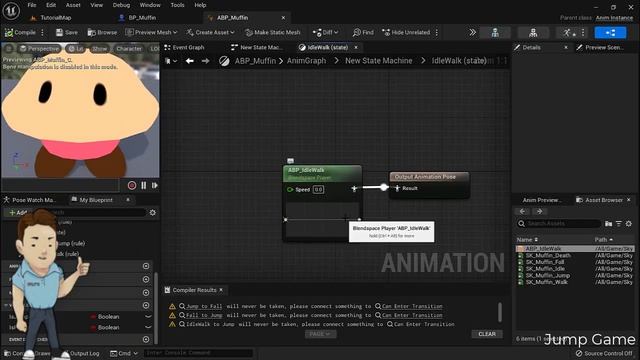Click the Fall to Jump warning link
The image size is (640, 360).
204,315
